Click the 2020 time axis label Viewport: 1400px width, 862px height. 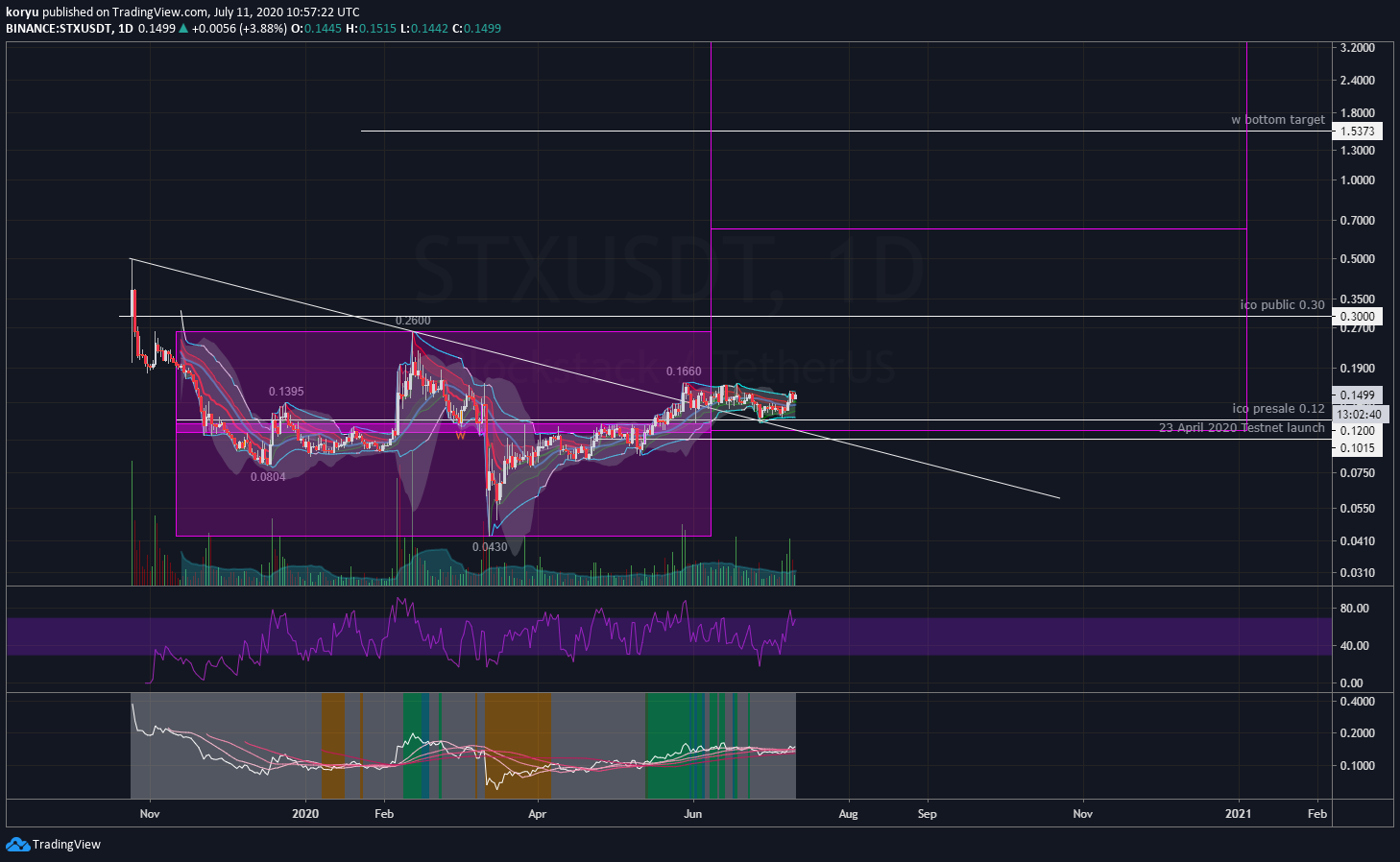(x=305, y=814)
